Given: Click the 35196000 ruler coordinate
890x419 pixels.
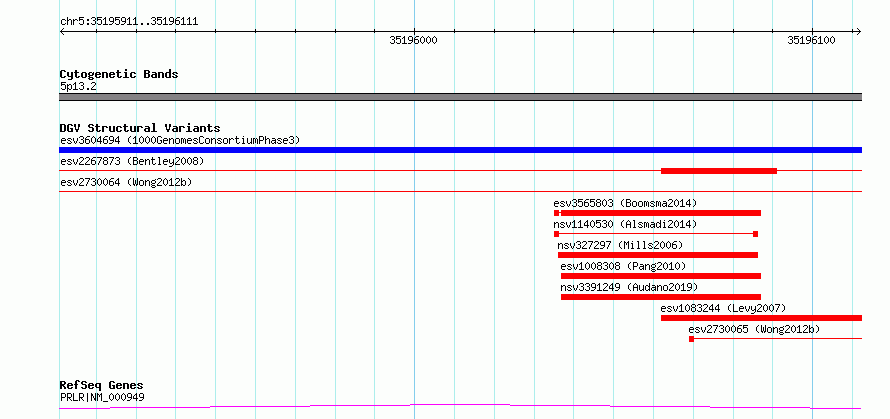Looking at the screenshot, I should click(414, 41).
